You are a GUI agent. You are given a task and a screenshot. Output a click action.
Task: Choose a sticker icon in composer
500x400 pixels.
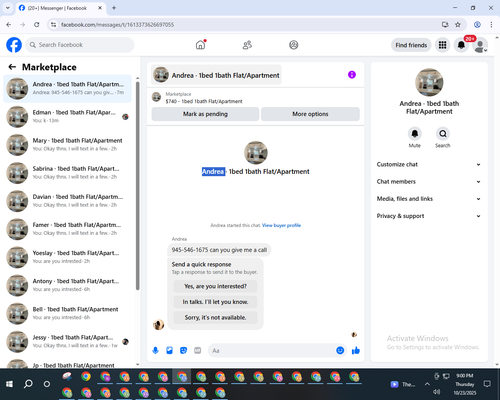pos(183,350)
